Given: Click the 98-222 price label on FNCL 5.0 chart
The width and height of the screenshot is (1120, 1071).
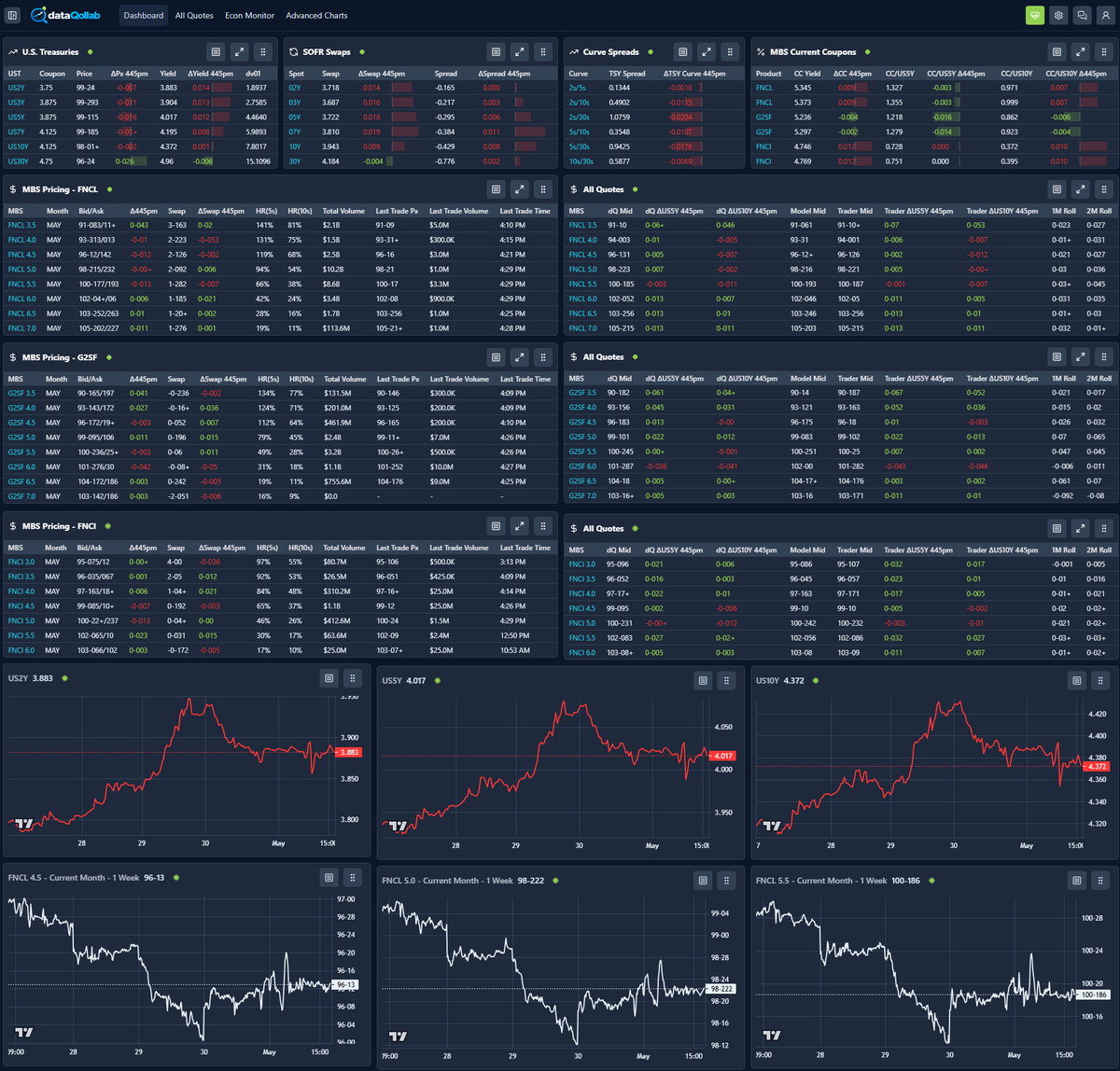Looking at the screenshot, I should [721, 989].
